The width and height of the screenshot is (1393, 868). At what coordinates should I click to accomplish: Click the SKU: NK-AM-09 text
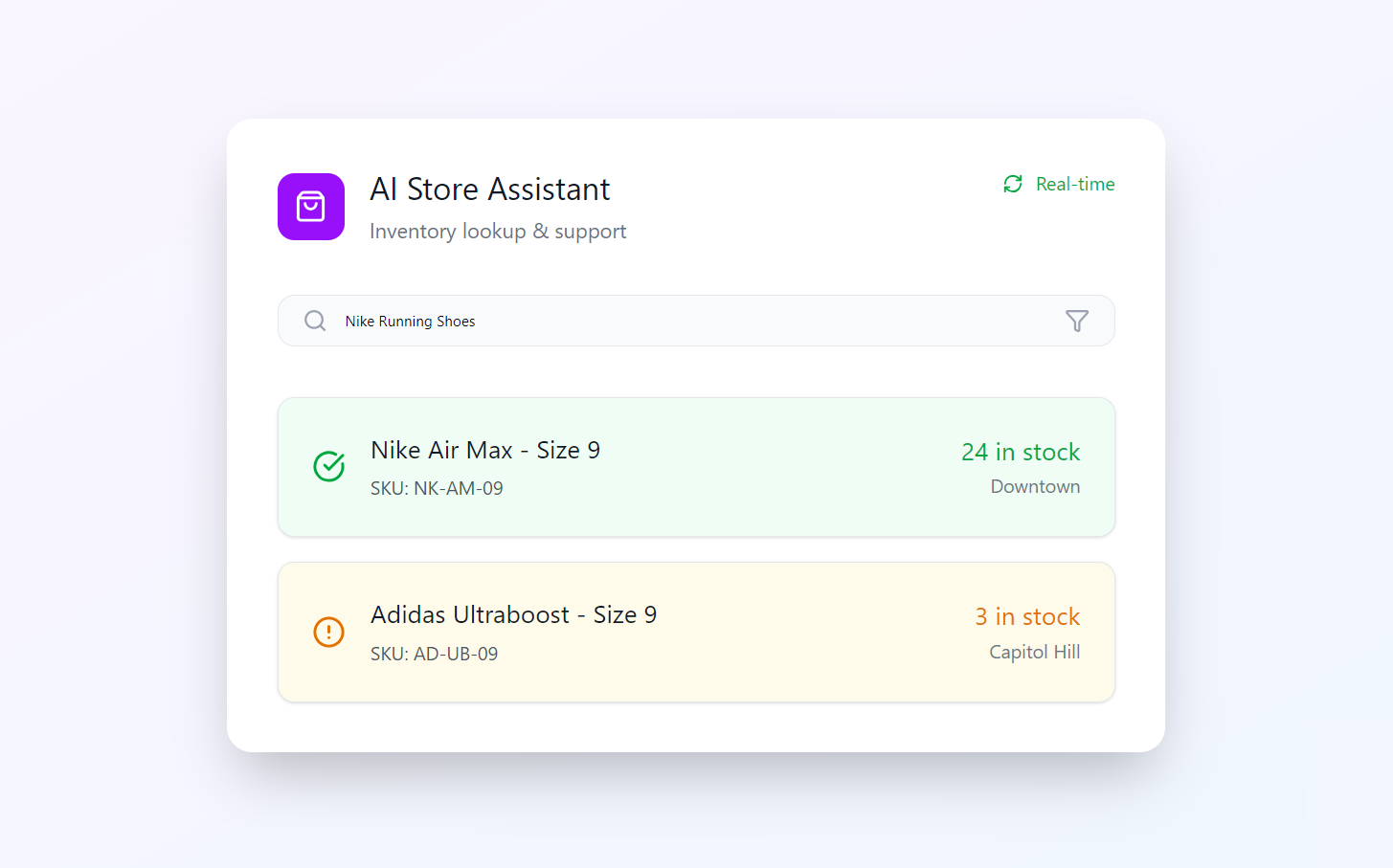[x=437, y=488]
